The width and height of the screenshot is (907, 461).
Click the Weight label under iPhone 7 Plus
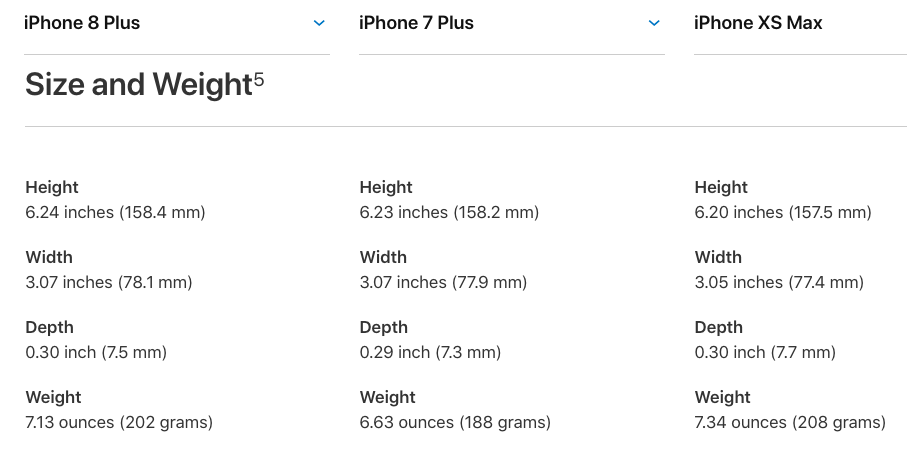click(x=388, y=397)
